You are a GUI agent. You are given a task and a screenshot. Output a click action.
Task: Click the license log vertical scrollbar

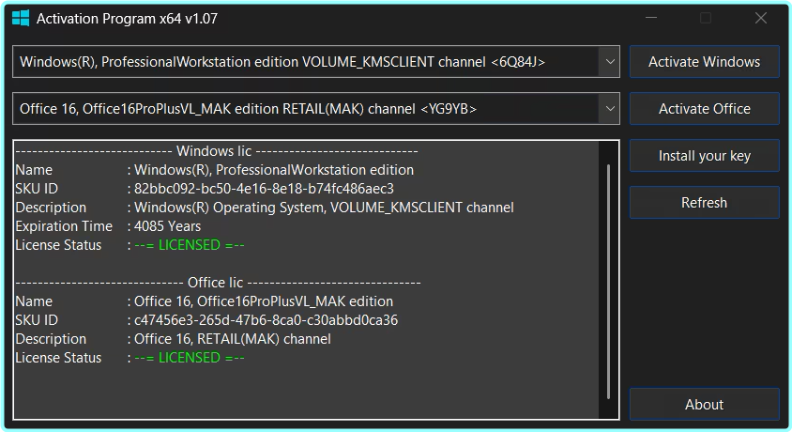point(609,280)
